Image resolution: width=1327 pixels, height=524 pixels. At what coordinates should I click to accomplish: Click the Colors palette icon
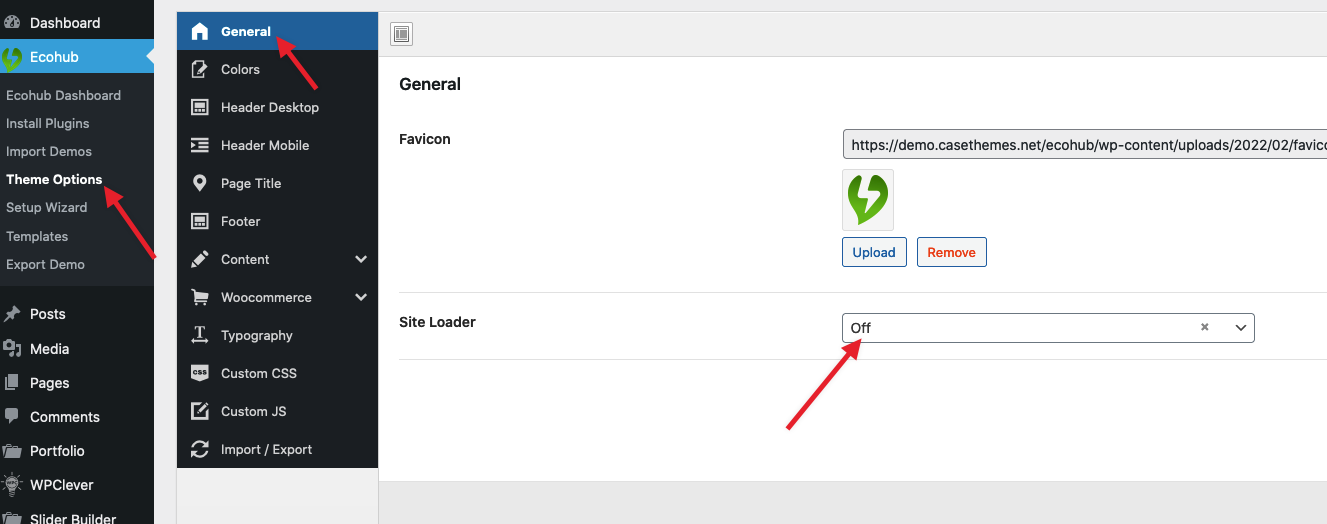click(200, 69)
